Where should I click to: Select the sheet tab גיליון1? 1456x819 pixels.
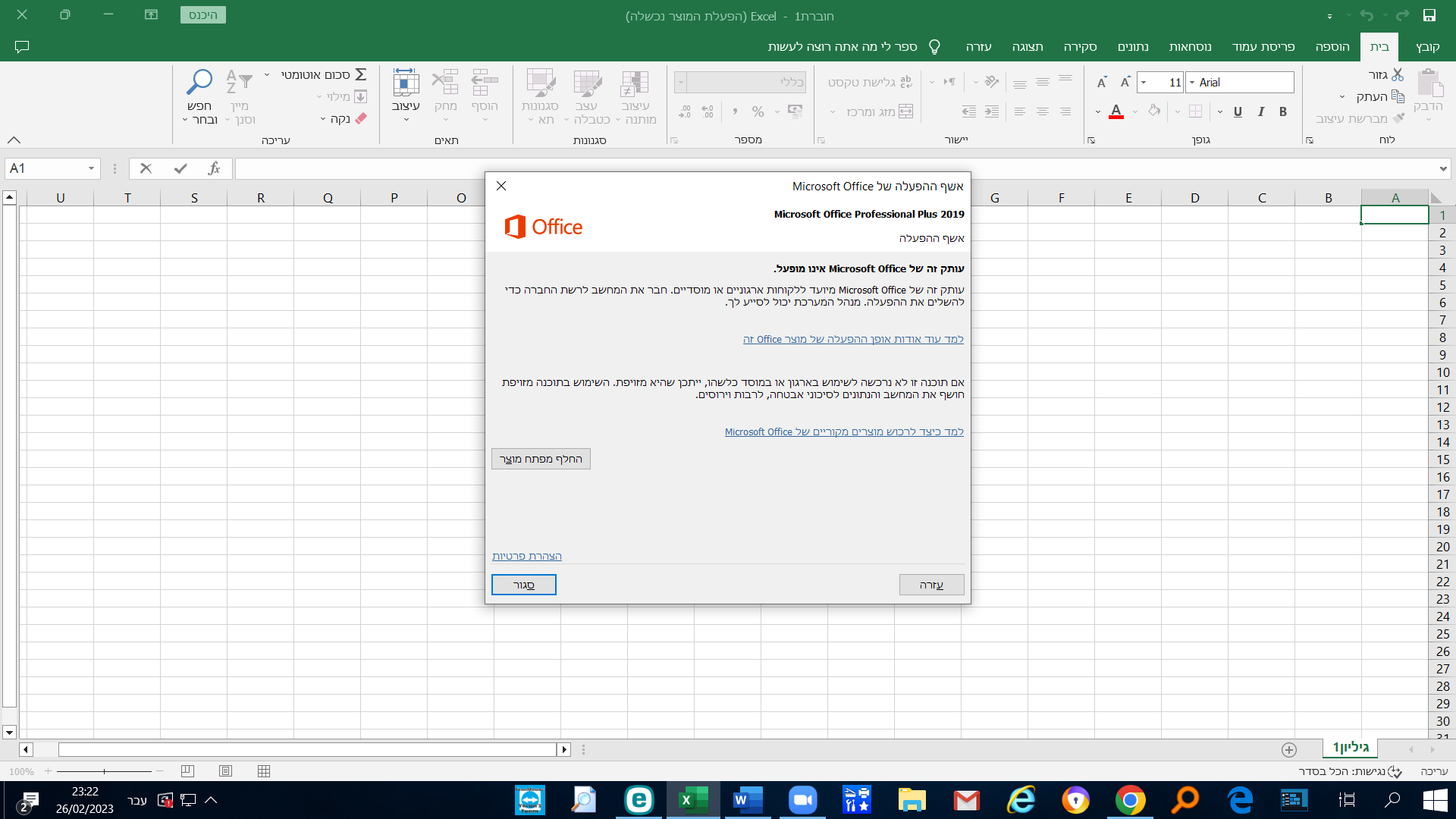tap(1351, 748)
